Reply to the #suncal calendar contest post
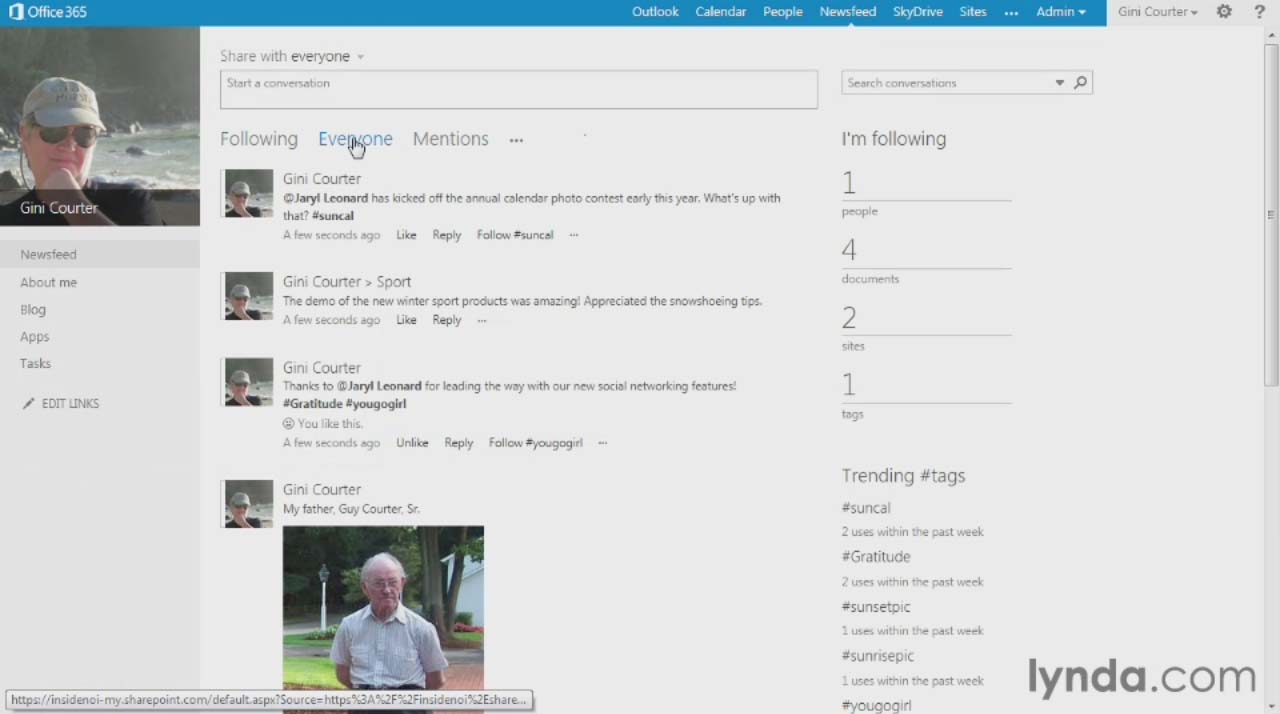Image resolution: width=1280 pixels, height=714 pixels. point(447,235)
